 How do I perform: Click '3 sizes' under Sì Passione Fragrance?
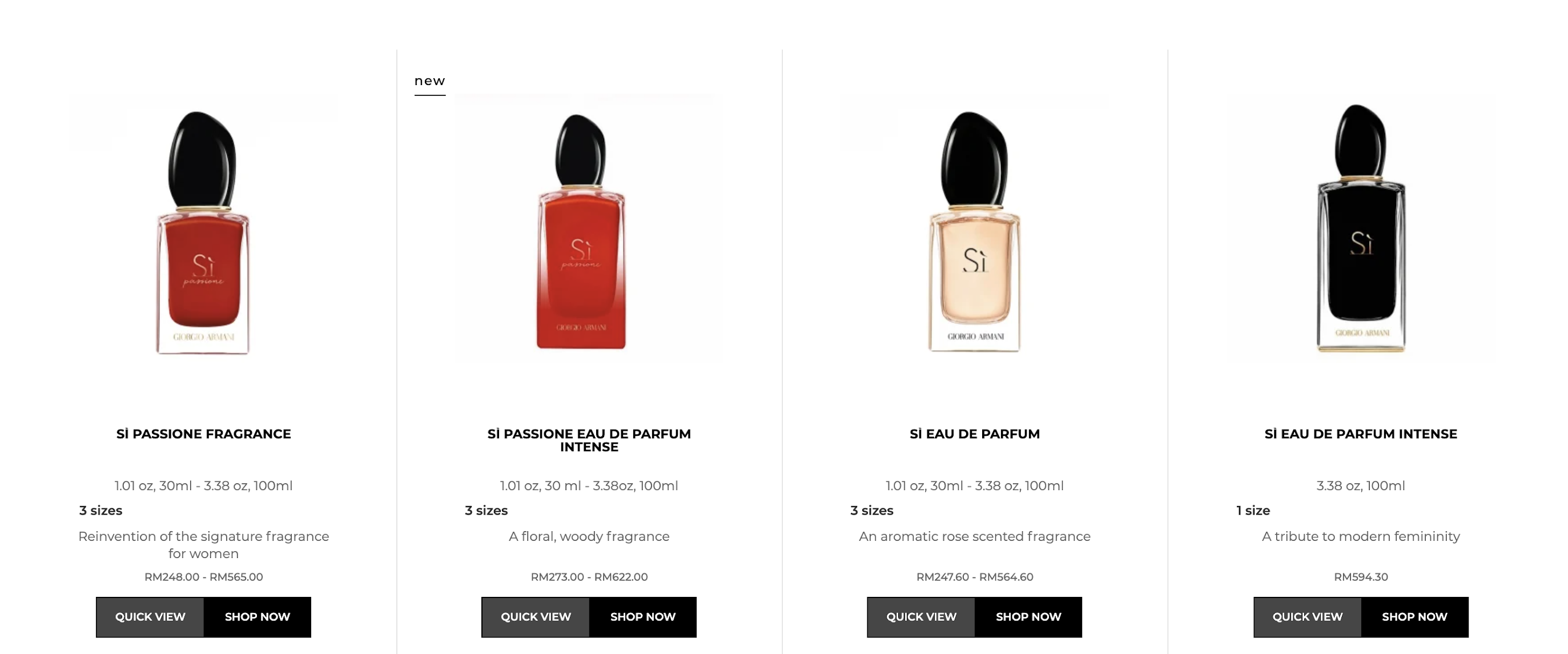(100, 510)
